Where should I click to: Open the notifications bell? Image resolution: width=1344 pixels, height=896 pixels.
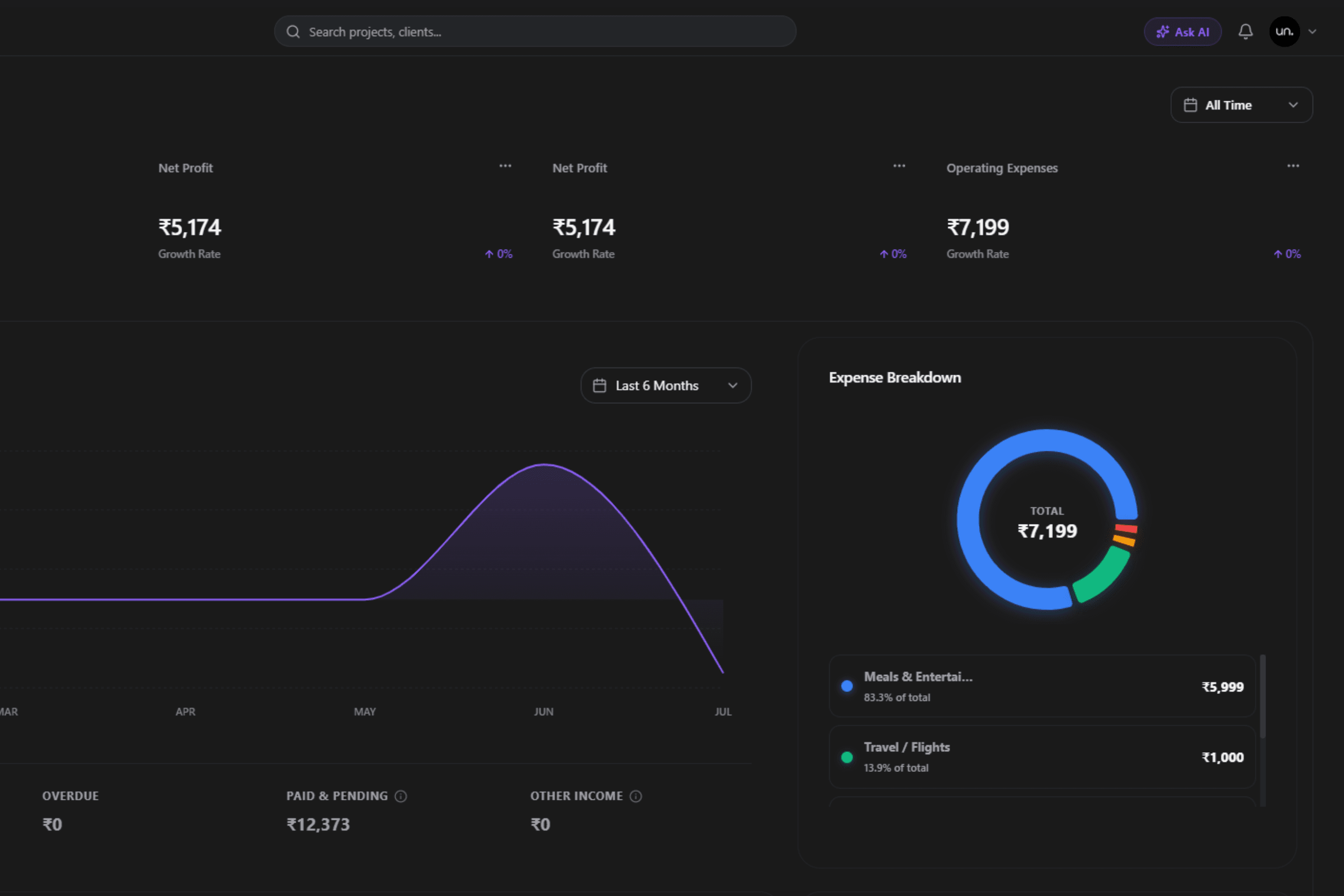pyautogui.click(x=1246, y=31)
